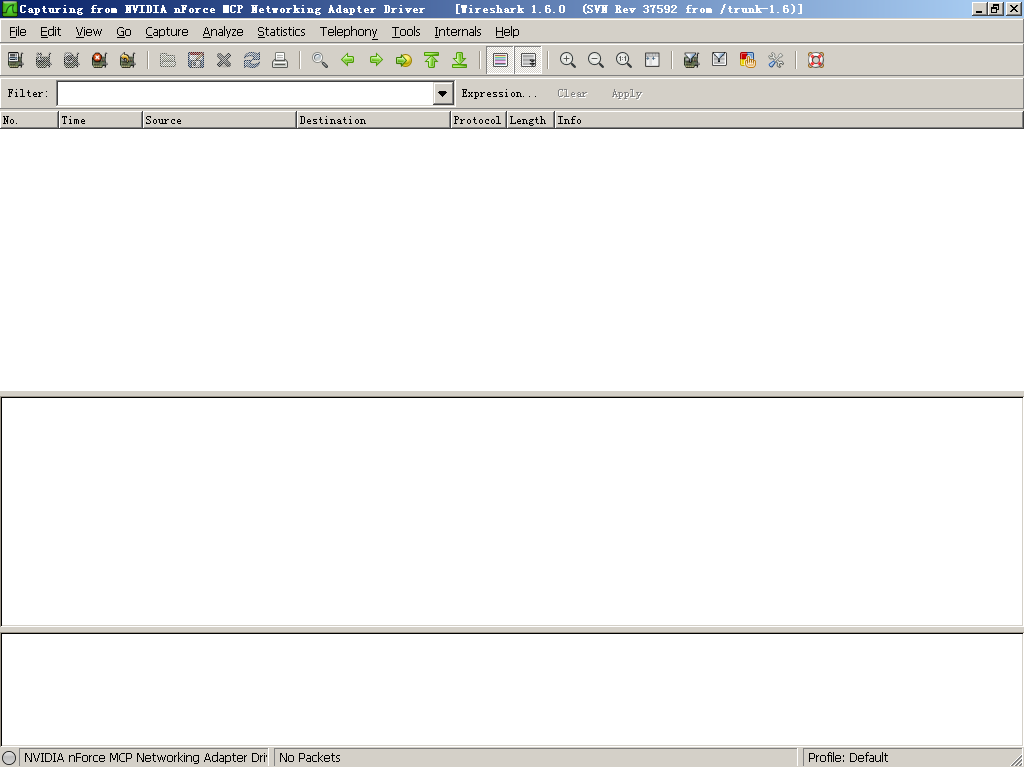
Task: Sort by the Length column header
Action: 530,120
